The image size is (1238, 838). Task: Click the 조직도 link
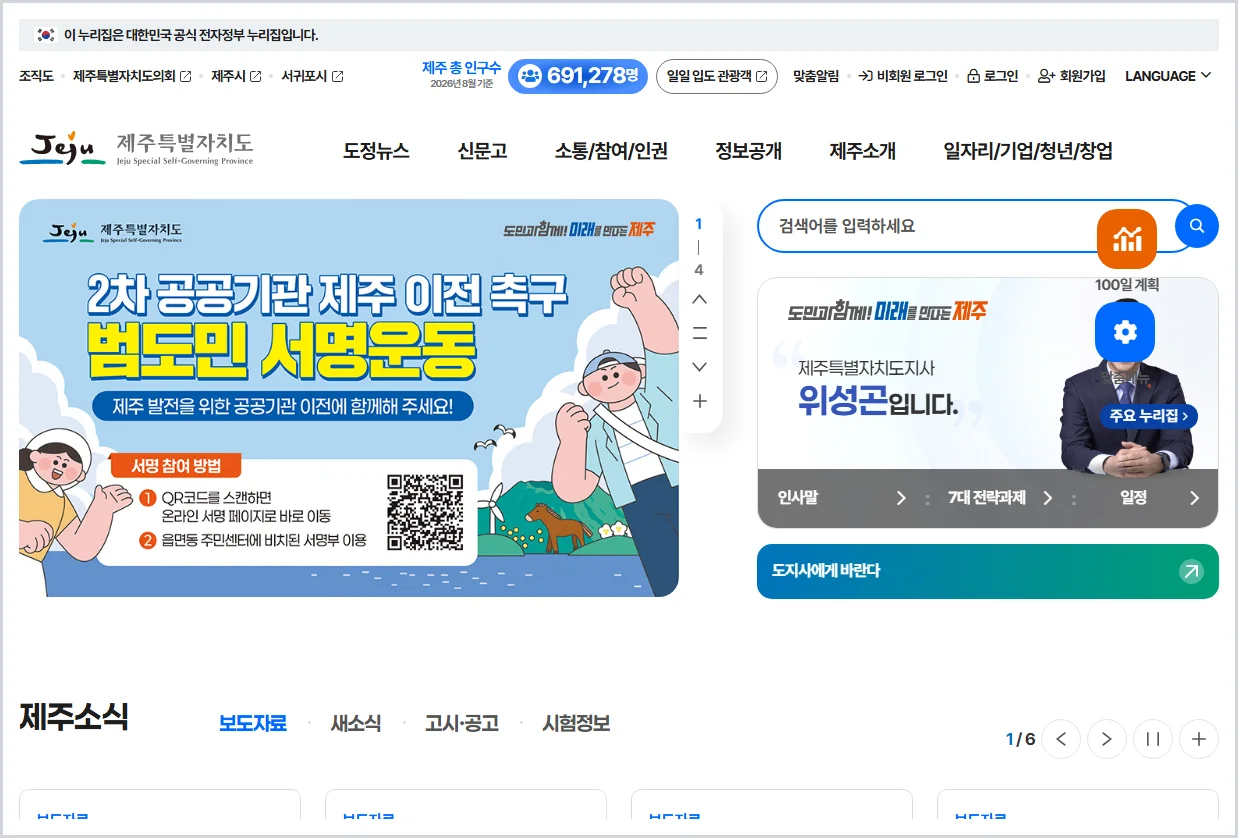(x=36, y=76)
